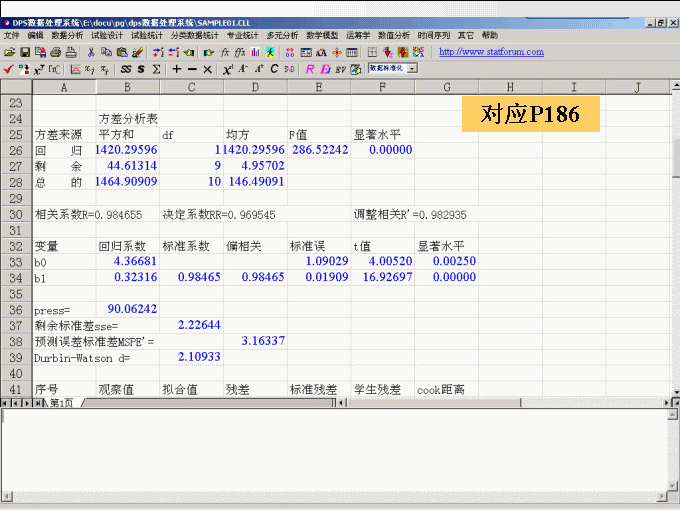This screenshot has height=510, width=680.
Task: Click the multiply operator icon
Action: (x=207, y=69)
